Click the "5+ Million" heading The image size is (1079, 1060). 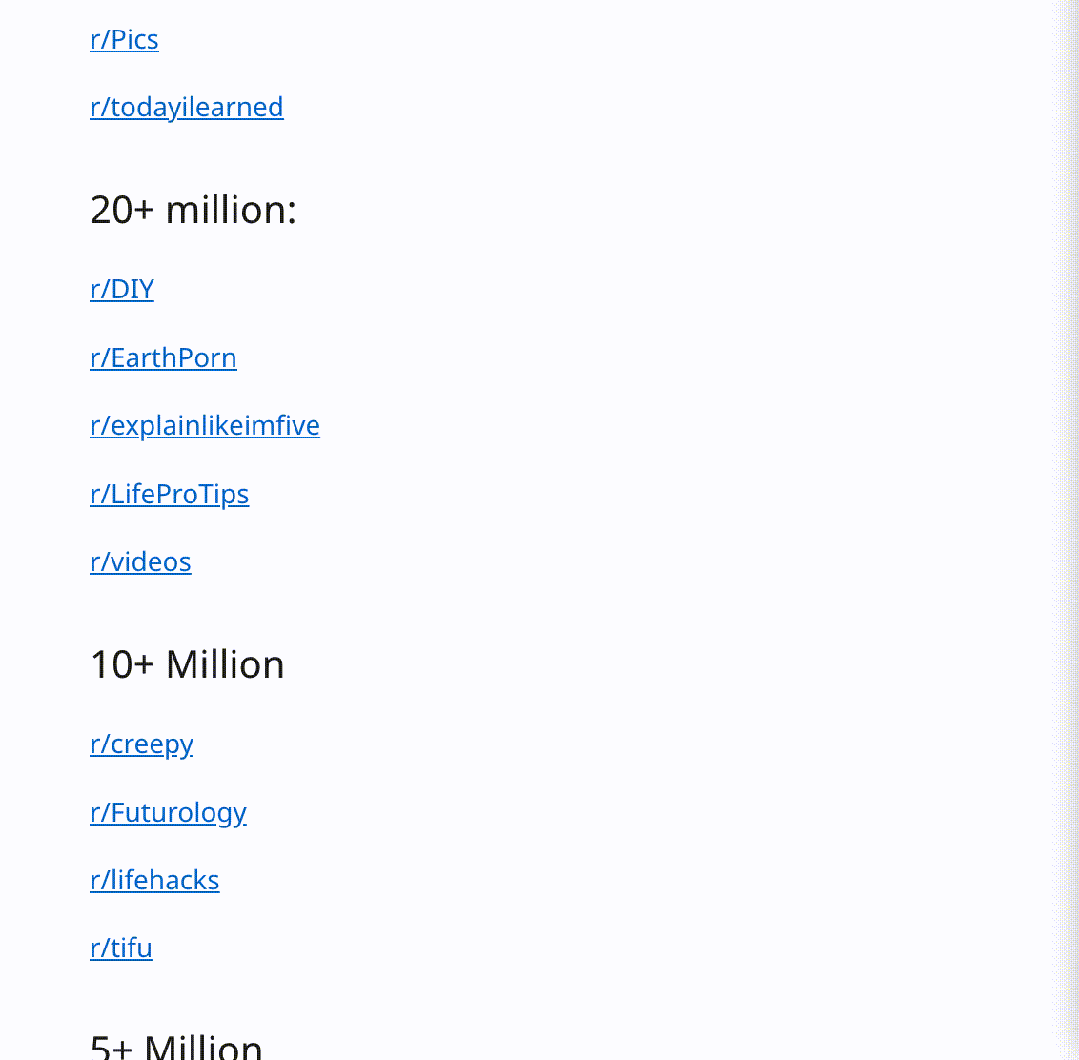(x=176, y=1046)
